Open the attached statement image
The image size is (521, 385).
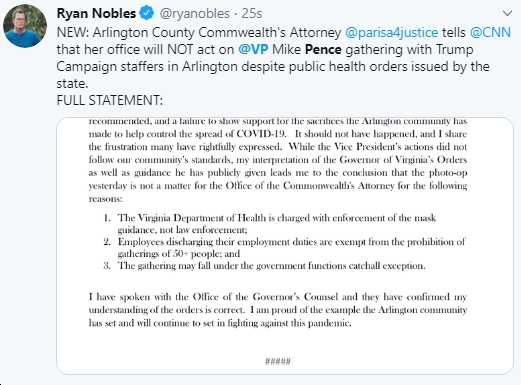[285, 246]
